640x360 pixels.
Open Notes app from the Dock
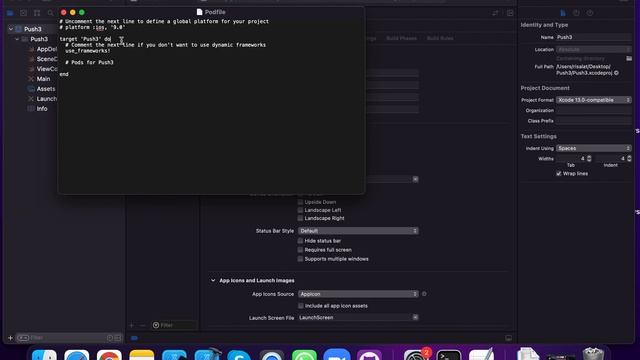[142, 355]
